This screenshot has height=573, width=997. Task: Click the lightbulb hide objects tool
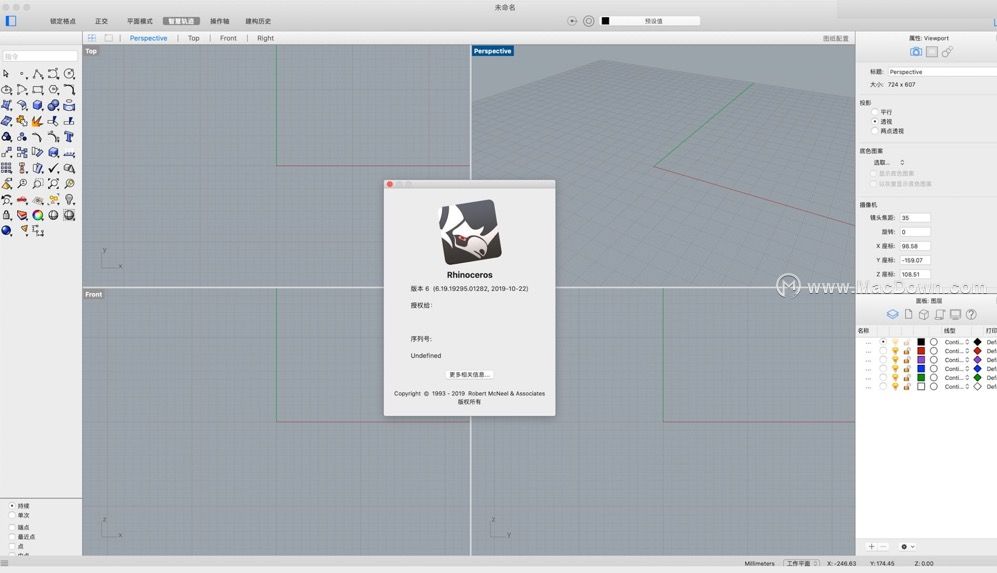pyautogui.click(x=69, y=200)
